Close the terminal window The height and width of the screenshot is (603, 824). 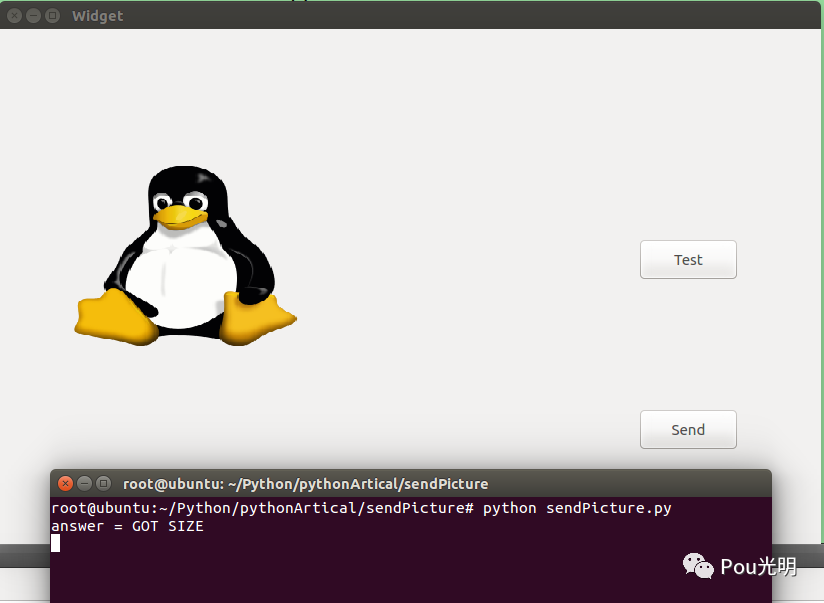coord(65,483)
